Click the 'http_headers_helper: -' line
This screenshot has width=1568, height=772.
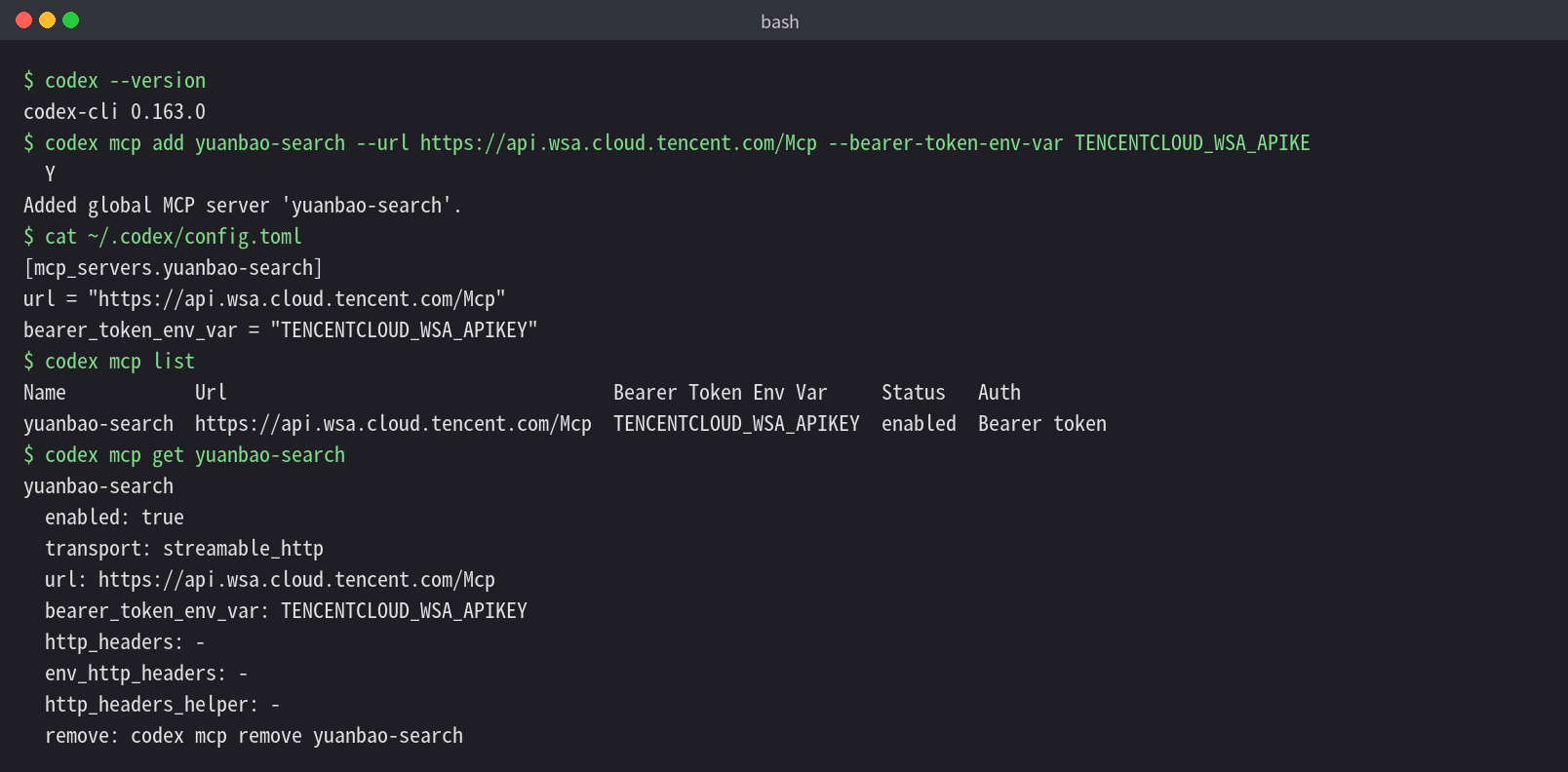coord(163,705)
